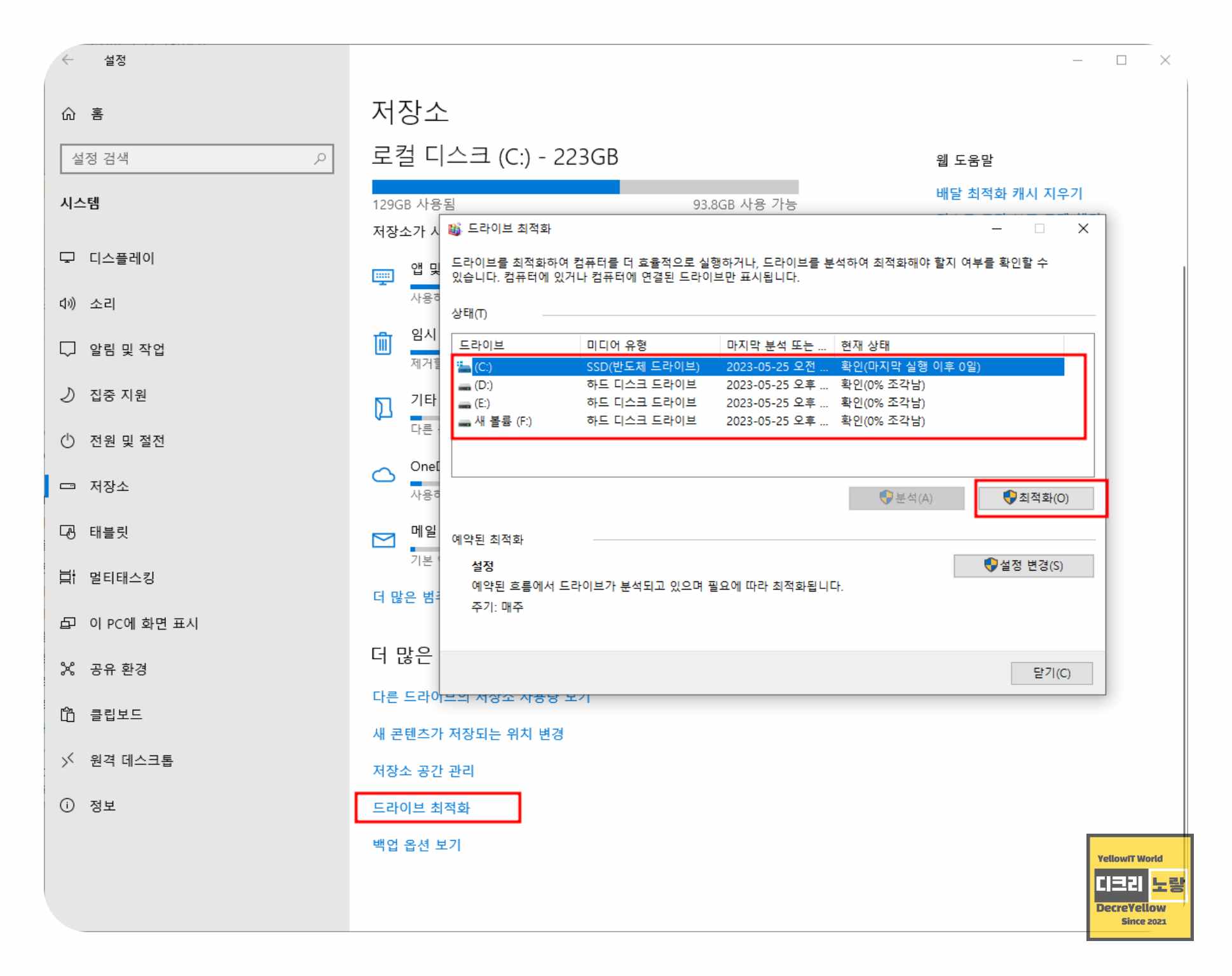Click the temporary files trash icon

[x=383, y=343]
